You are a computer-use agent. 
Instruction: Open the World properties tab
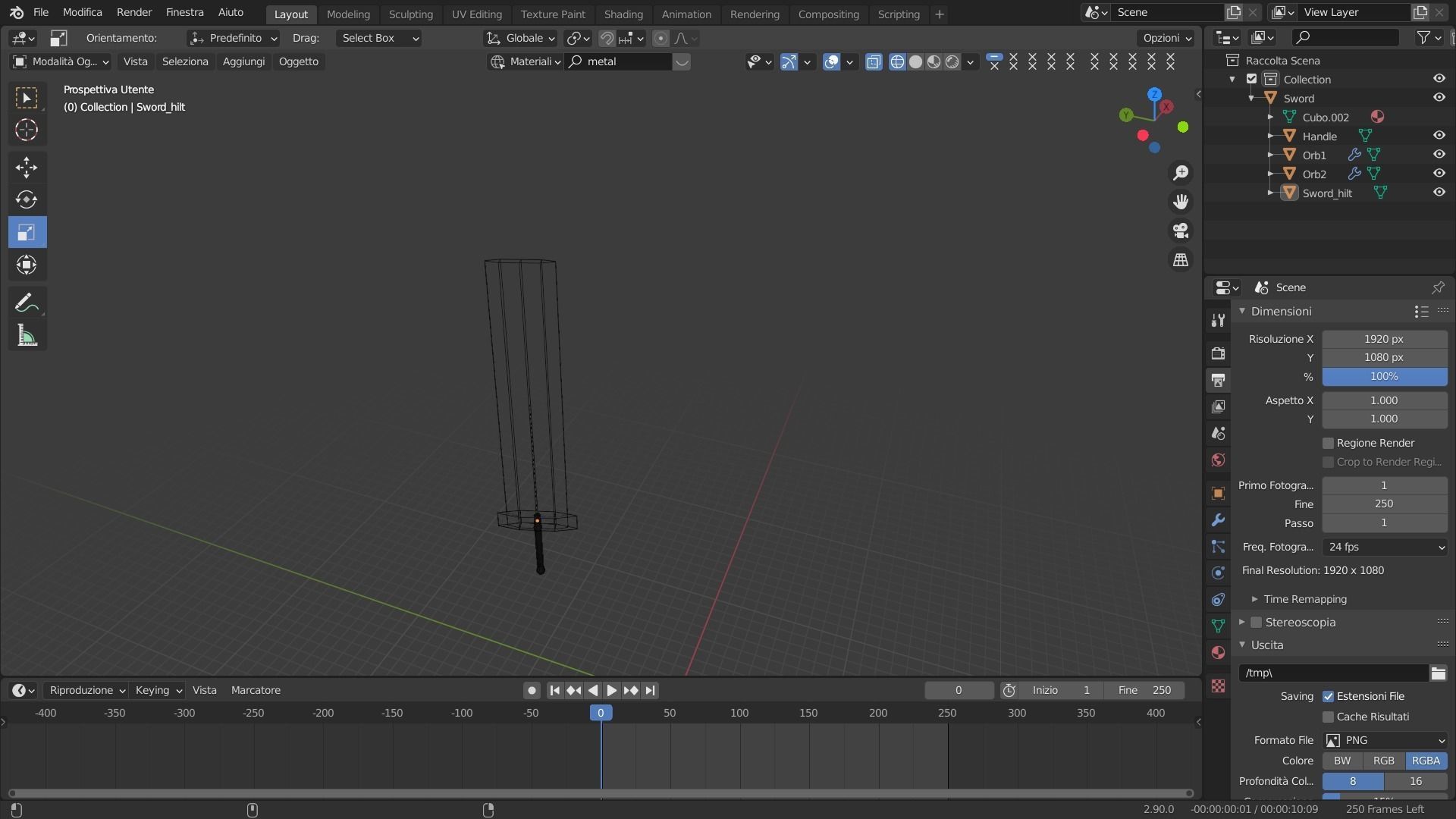[x=1218, y=460]
